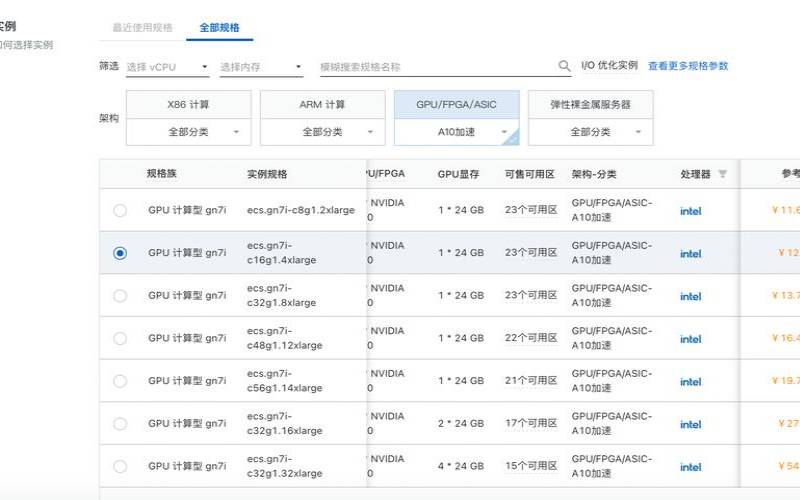
Task: Click the Intel logo in ecs.gn7i-c16g1.4xlarge row
Action: 690,254
